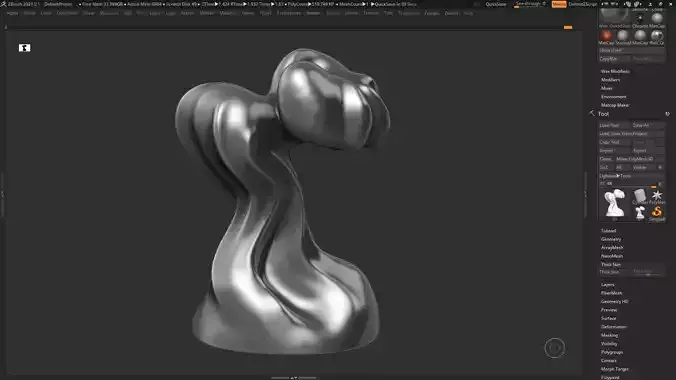
Task: Click the Export button in Tool palette
Action: click(x=648, y=151)
